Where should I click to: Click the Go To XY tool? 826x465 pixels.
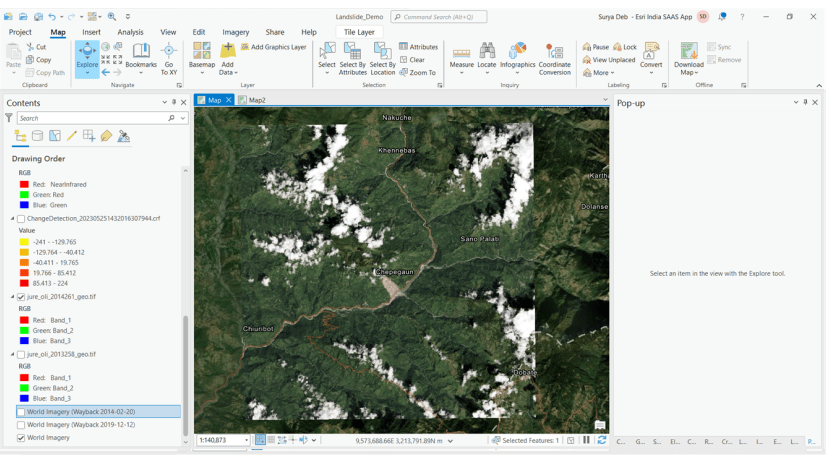(x=169, y=59)
